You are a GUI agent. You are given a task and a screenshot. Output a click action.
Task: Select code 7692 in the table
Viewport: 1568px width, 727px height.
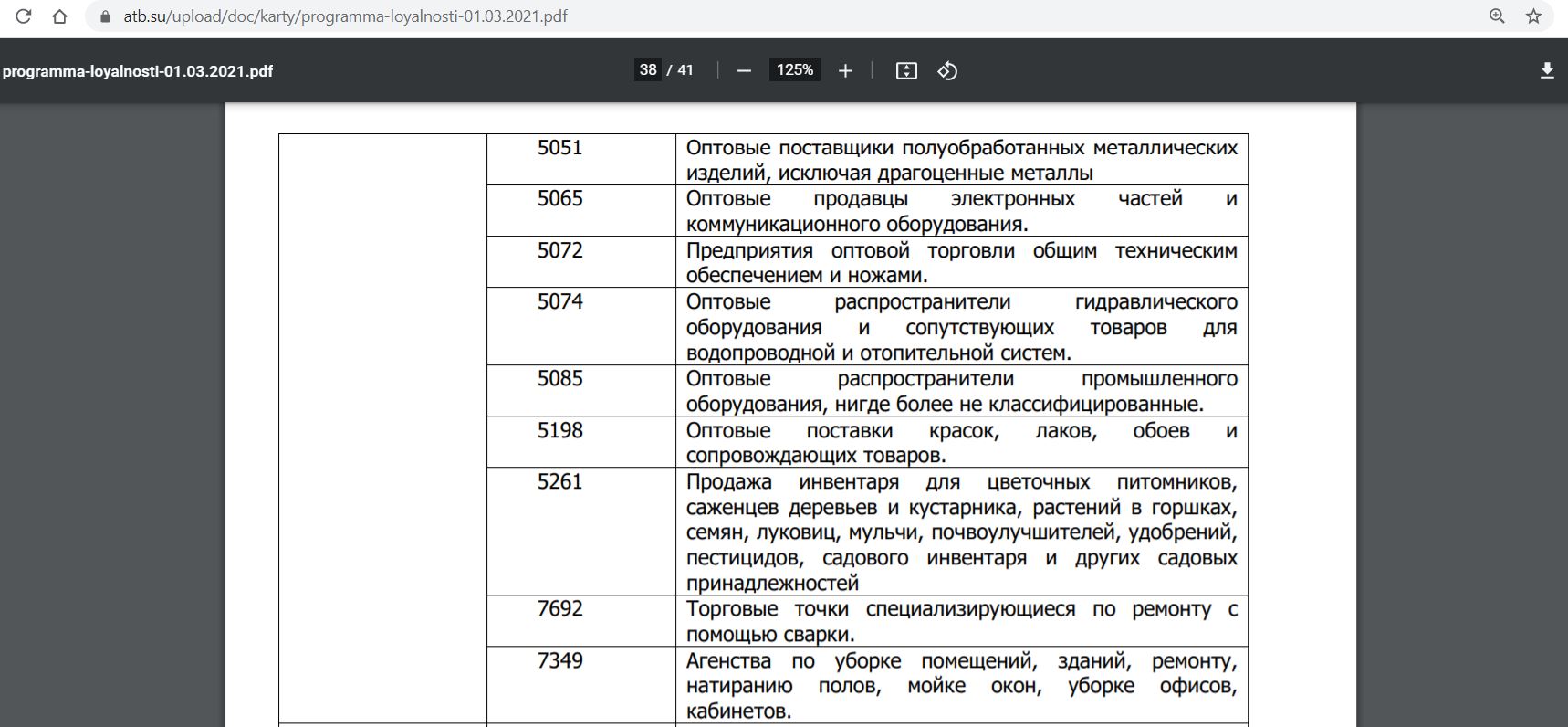(x=559, y=609)
